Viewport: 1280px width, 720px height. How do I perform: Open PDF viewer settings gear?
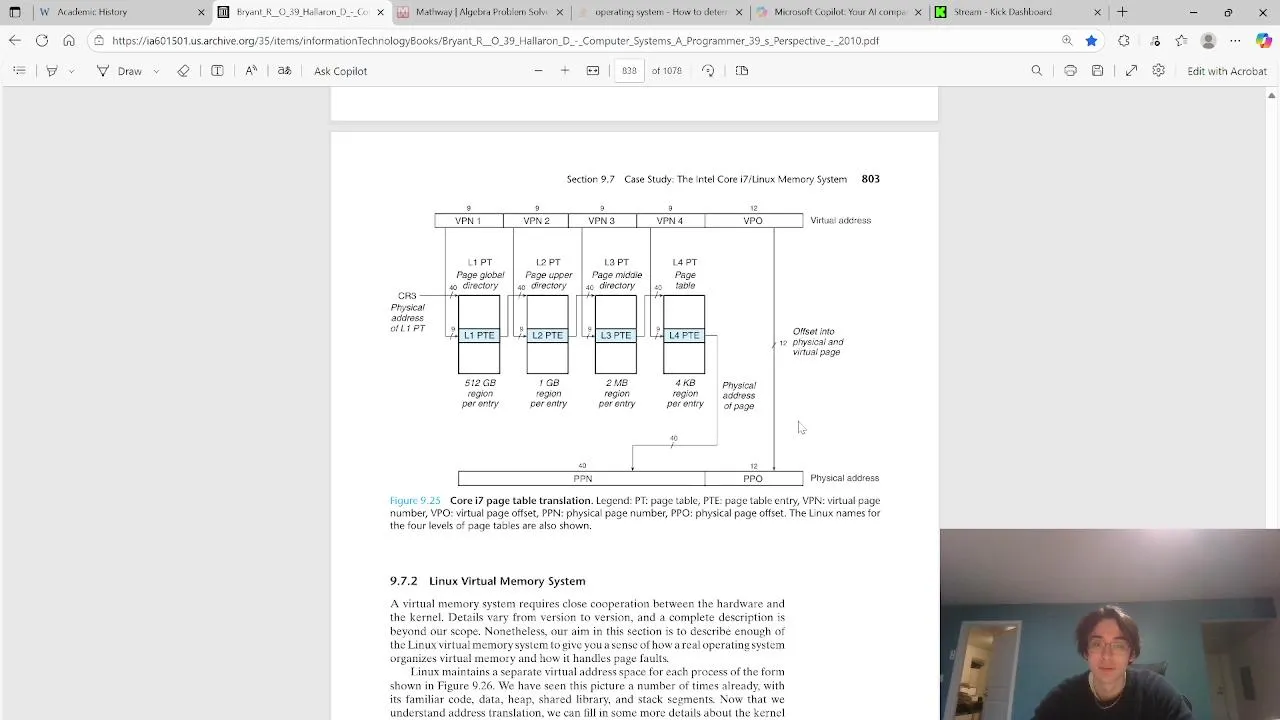[1158, 71]
